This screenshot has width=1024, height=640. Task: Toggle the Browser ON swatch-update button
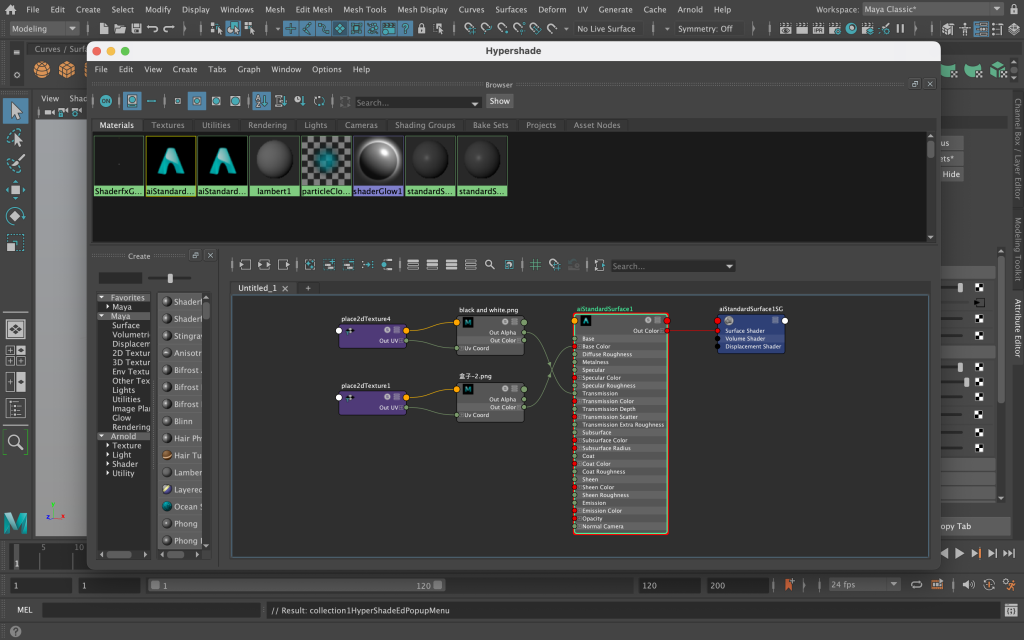106,101
